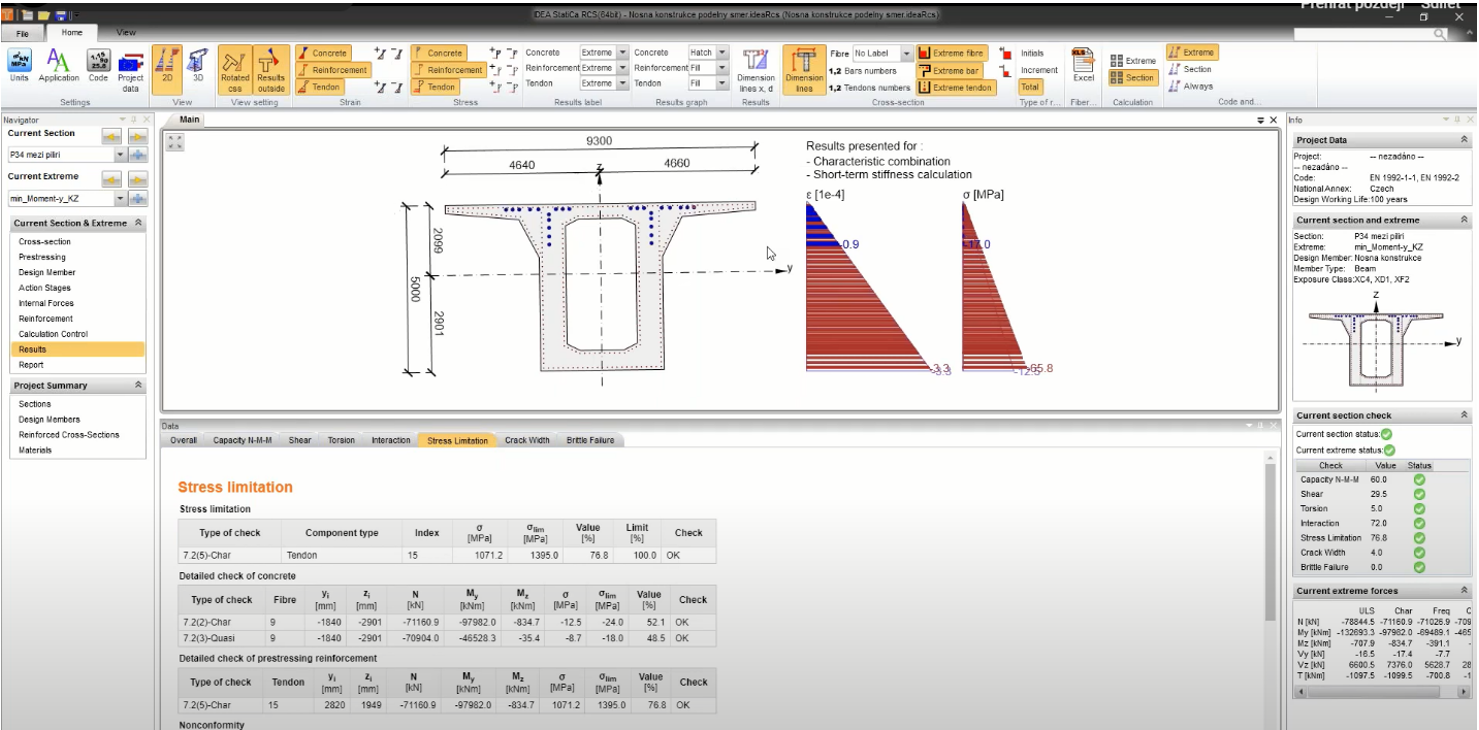Image resolution: width=1479 pixels, height=730 pixels.
Task: Open the Current Section dropdown
Action: pyautogui.click(x=120, y=155)
